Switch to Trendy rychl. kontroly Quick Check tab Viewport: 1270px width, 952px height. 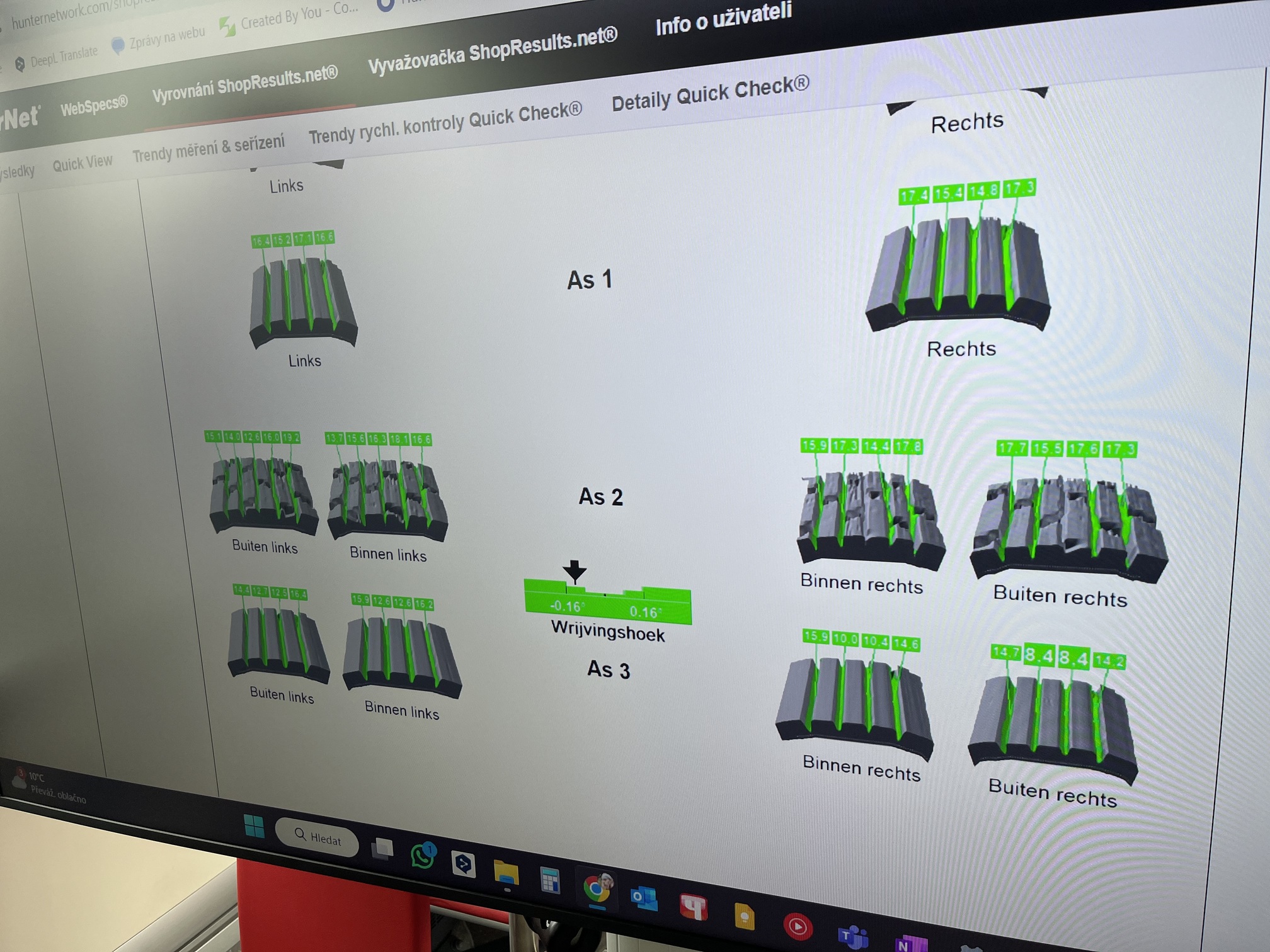pyautogui.click(x=445, y=123)
